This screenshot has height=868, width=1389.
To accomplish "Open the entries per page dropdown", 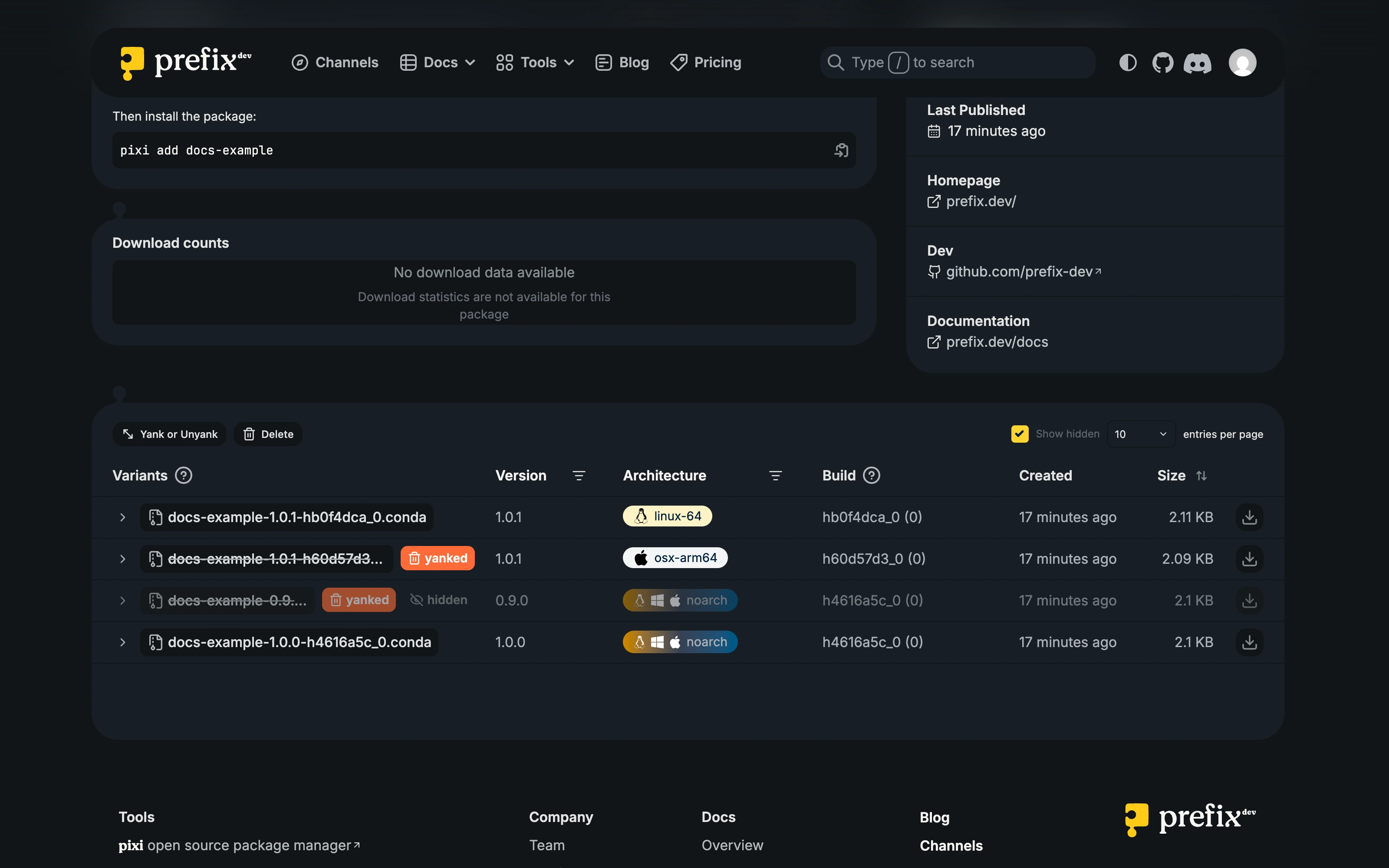I will click(x=1140, y=434).
